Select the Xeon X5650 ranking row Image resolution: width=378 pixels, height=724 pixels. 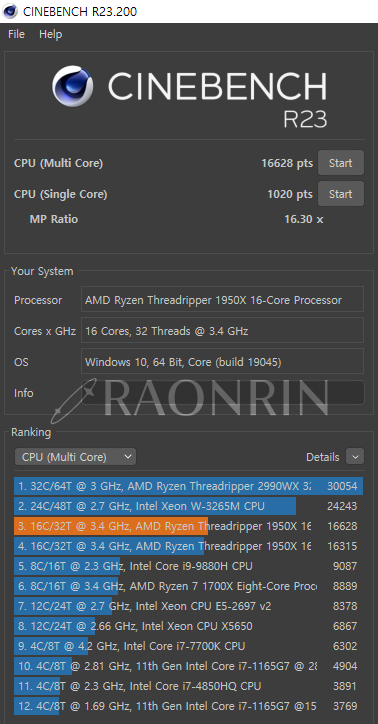pyautogui.click(x=188, y=626)
